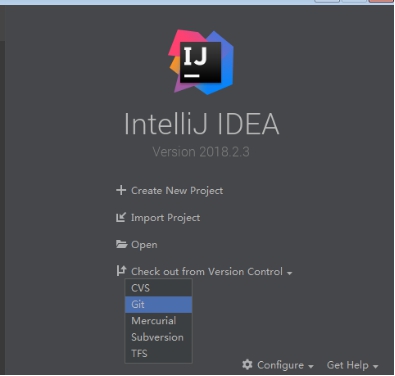395x376 pixels.
Task: Choose TFS from the list
Action: (158, 353)
